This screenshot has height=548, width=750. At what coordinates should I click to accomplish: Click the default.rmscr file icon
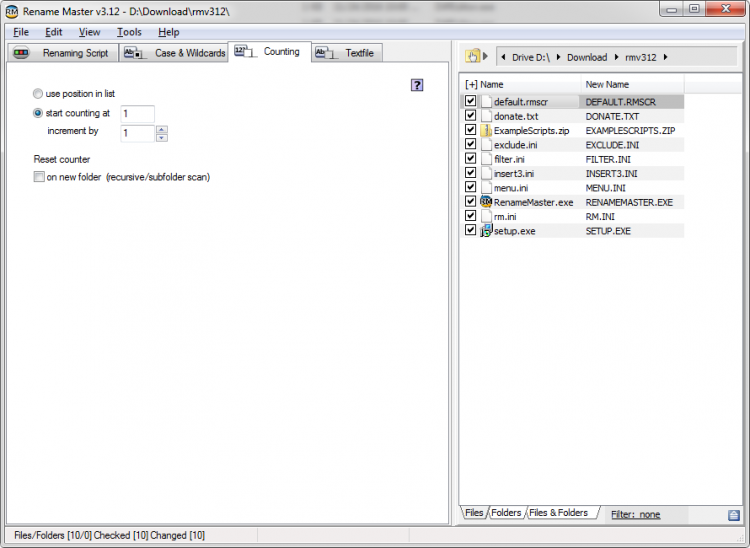tap(486, 101)
